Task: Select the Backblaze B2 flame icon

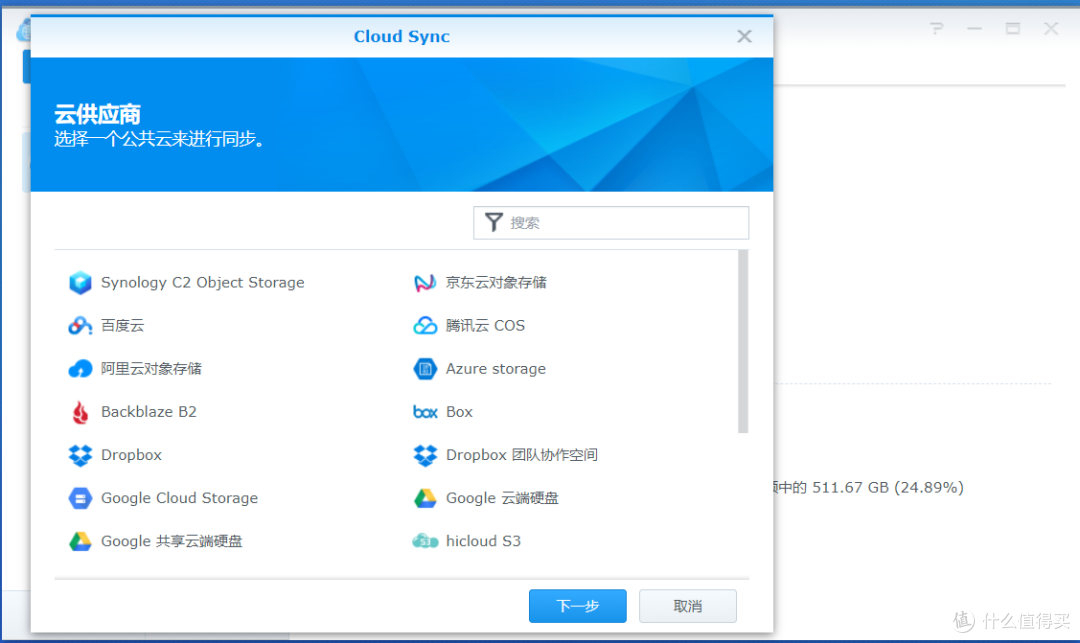Action: [80, 412]
